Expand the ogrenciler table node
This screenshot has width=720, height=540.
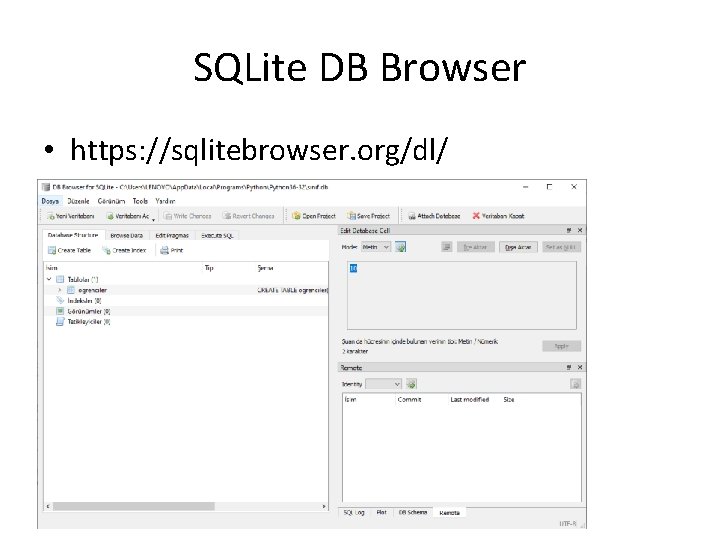click(60, 290)
